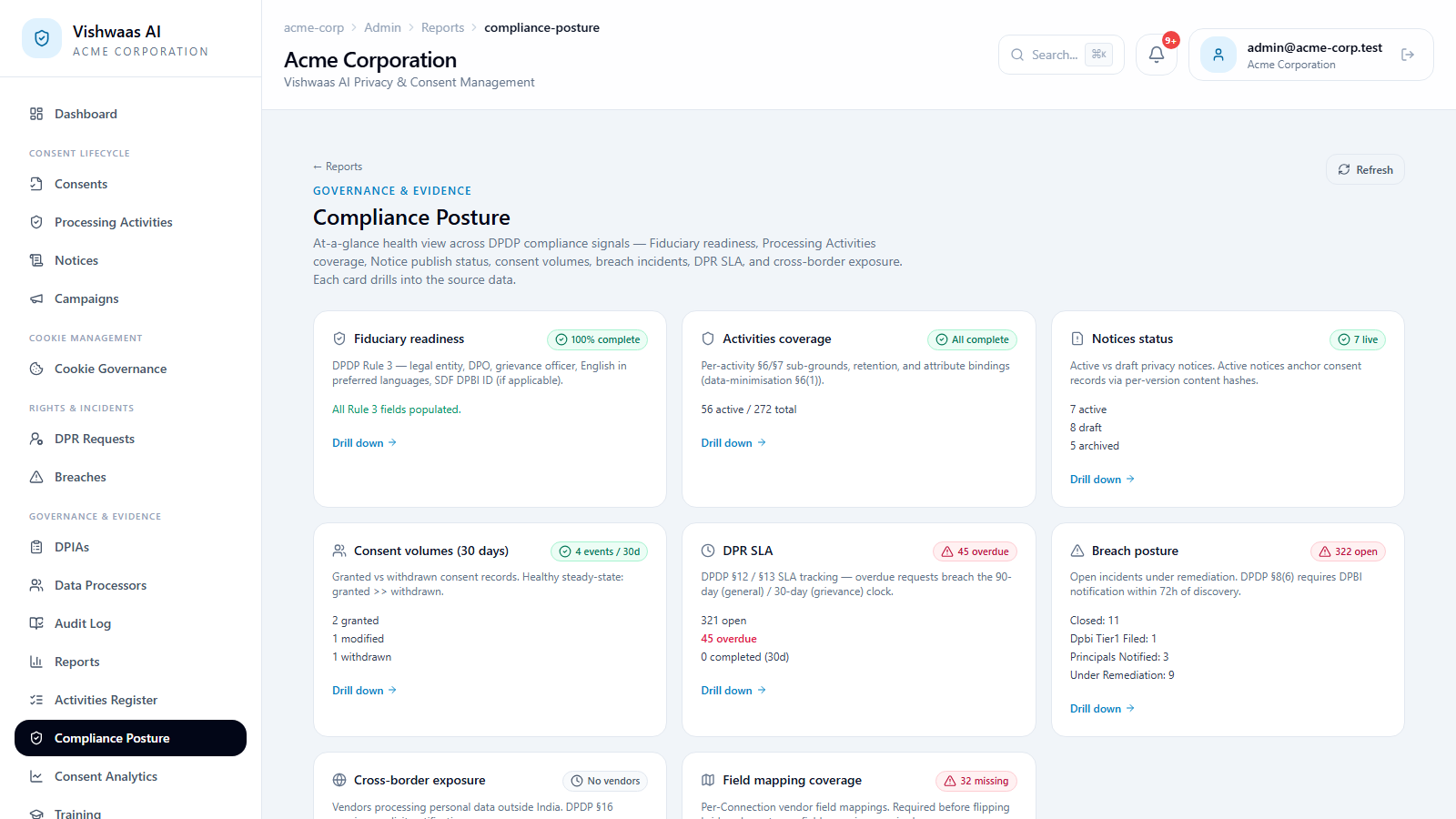1456x819 pixels.
Task: Focus the Search field
Action: coord(1061,55)
